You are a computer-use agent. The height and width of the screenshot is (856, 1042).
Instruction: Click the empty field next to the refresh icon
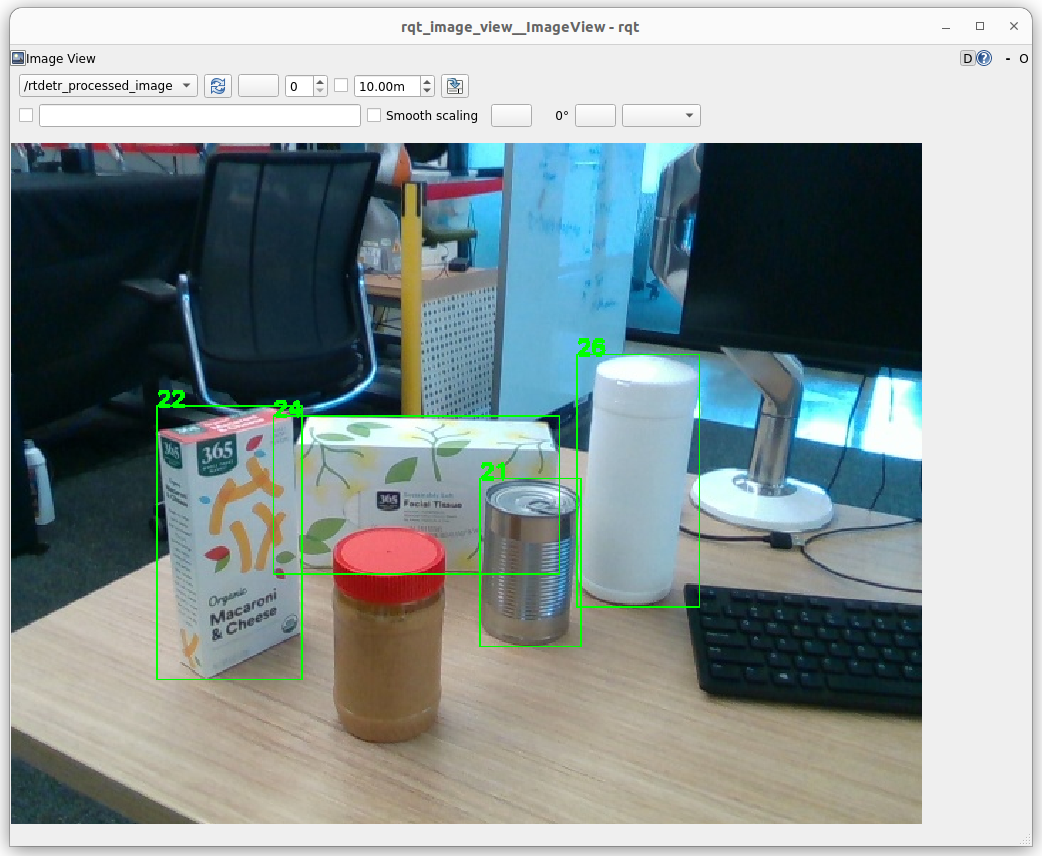pyautogui.click(x=258, y=86)
